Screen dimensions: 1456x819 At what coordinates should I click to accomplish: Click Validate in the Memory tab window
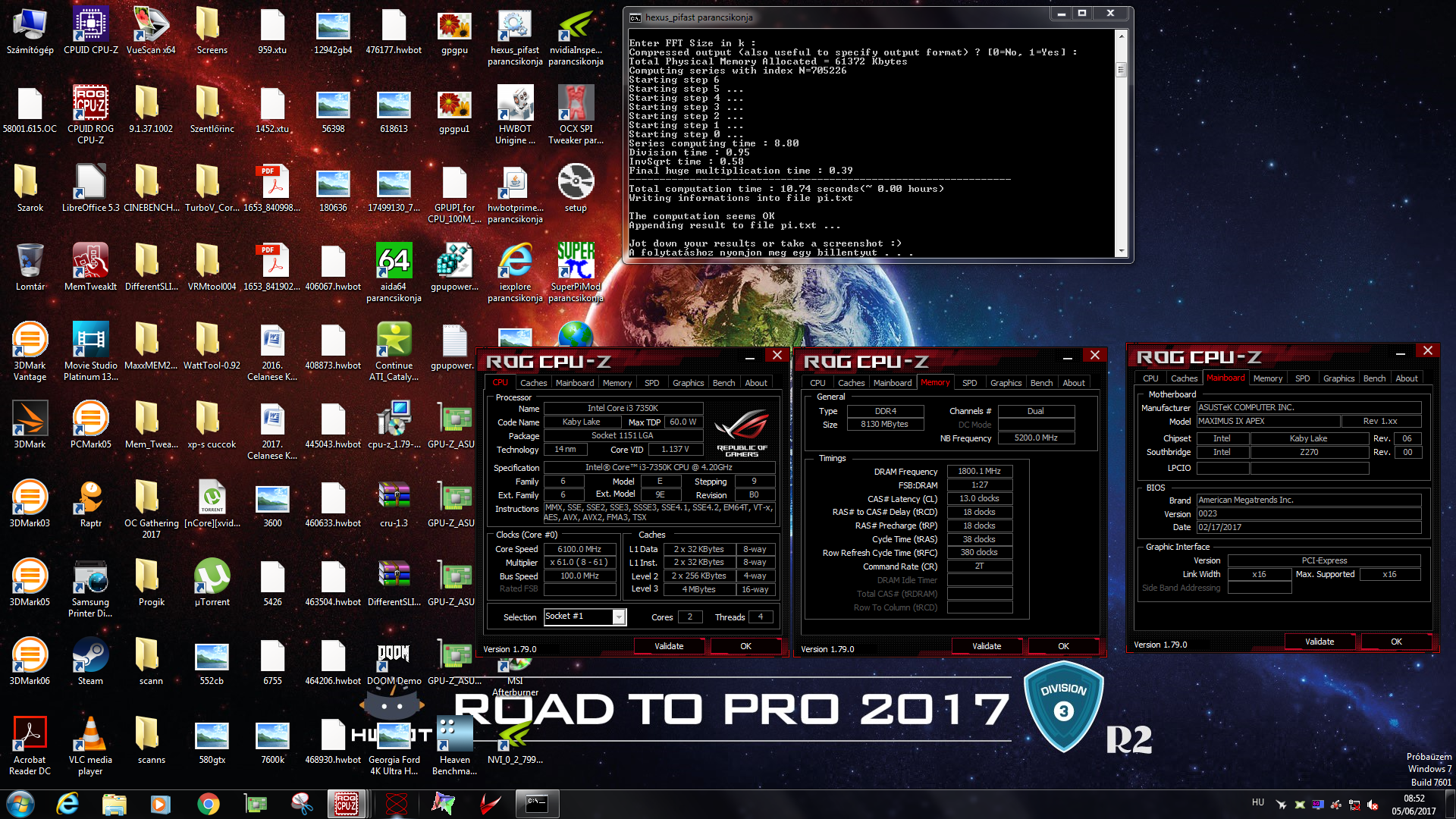(x=987, y=646)
